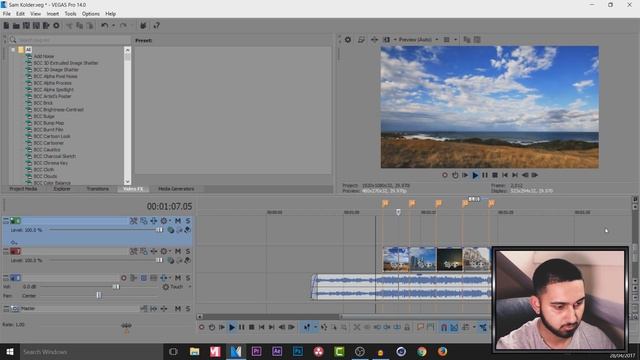The height and width of the screenshot is (360, 640).
Task: Click the Video FX search input field
Action: [x=73, y=40]
